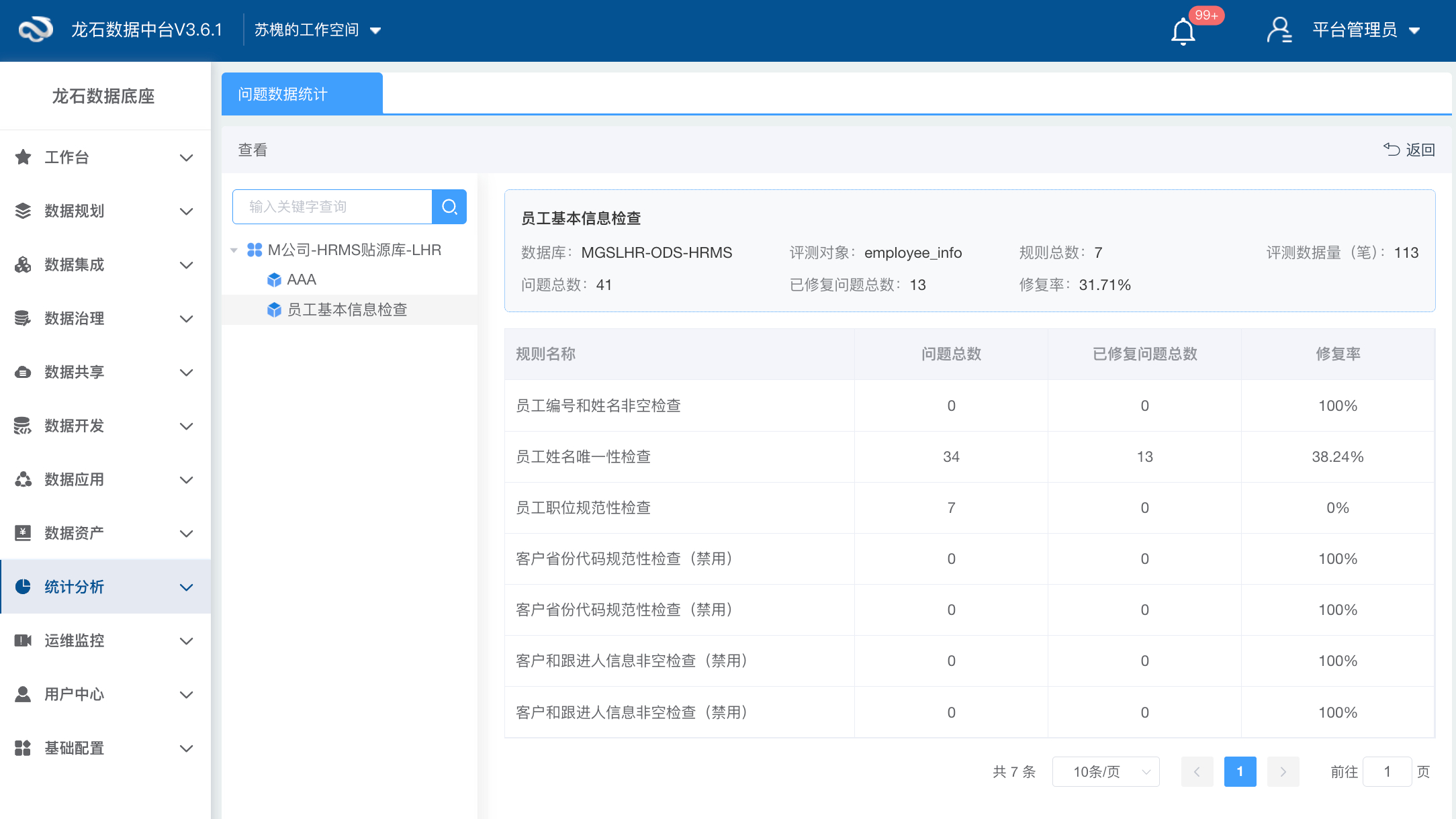Click the magnifier icon to search keywords
Image resolution: width=1456 pixels, height=819 pixels.
click(449, 207)
